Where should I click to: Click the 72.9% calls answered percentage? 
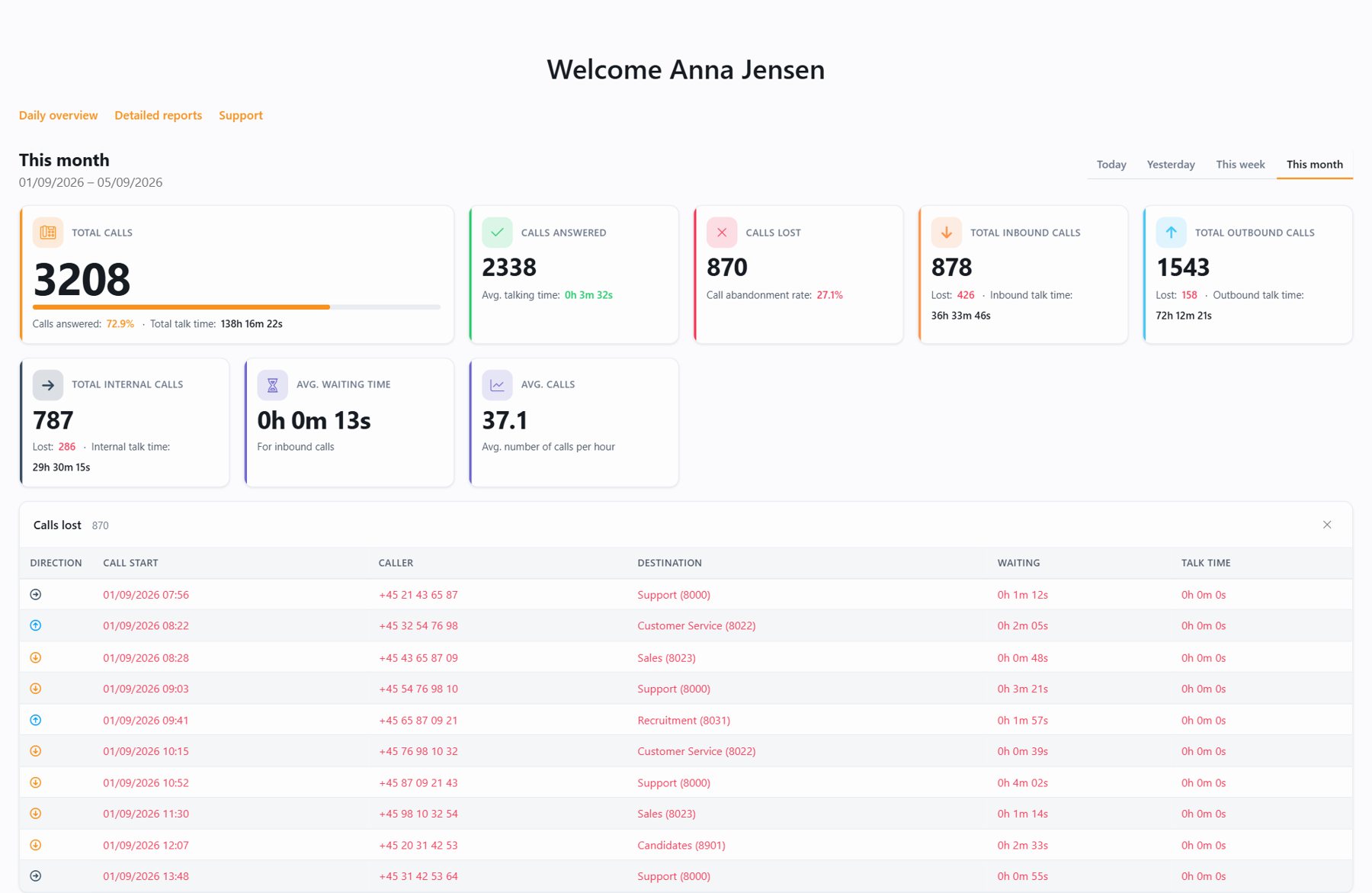coord(120,324)
